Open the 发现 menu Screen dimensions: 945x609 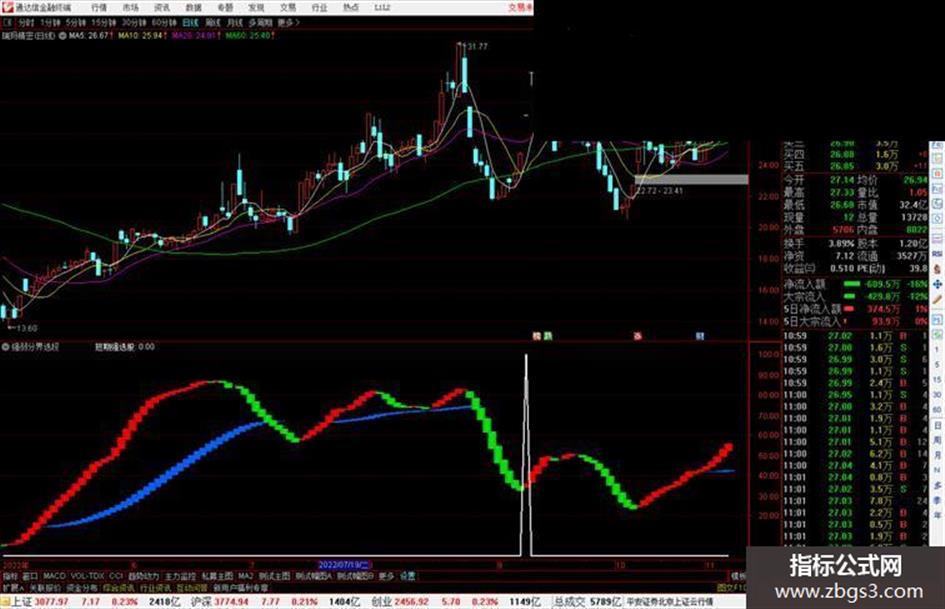coord(256,7)
